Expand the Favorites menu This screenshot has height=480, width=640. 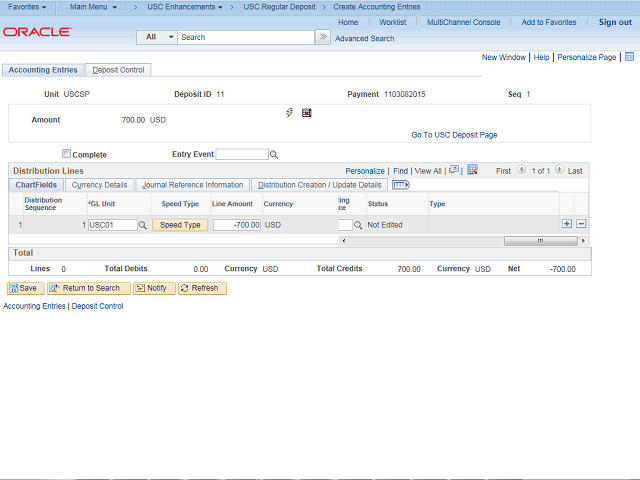[27, 7]
